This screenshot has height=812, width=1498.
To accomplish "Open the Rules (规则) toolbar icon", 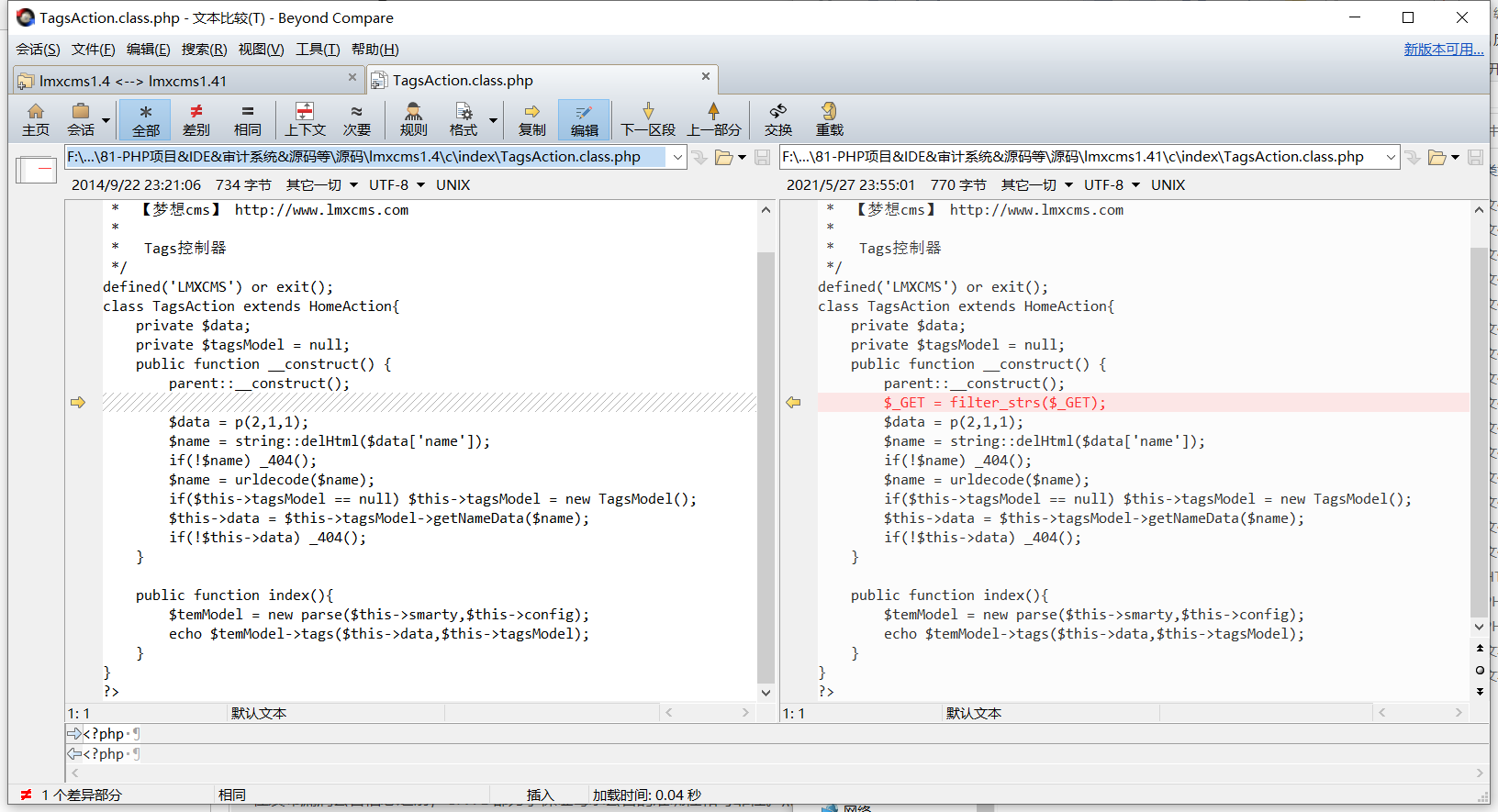I will point(413,120).
